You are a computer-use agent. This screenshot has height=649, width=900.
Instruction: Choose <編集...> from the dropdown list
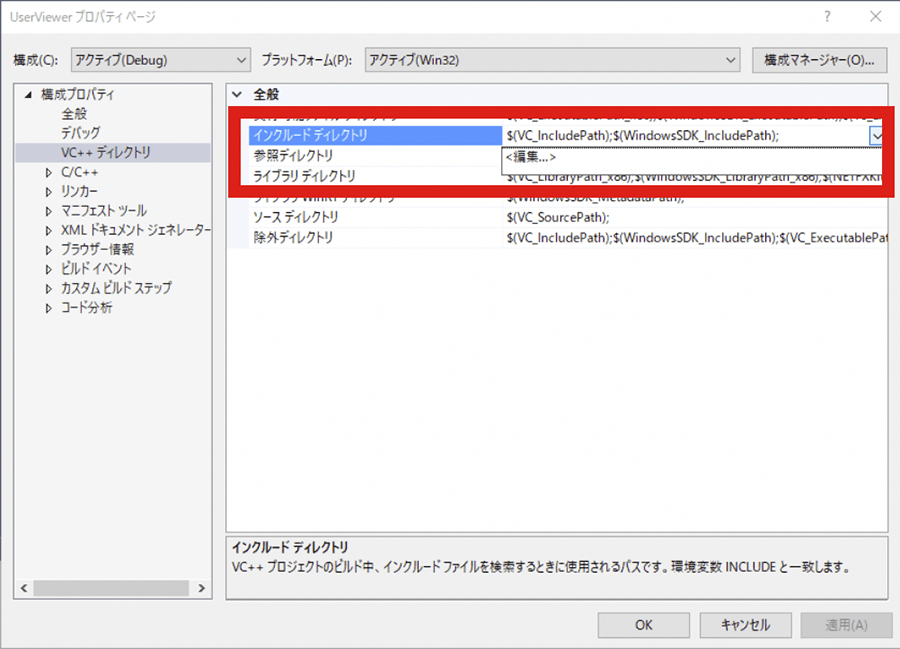(x=531, y=157)
